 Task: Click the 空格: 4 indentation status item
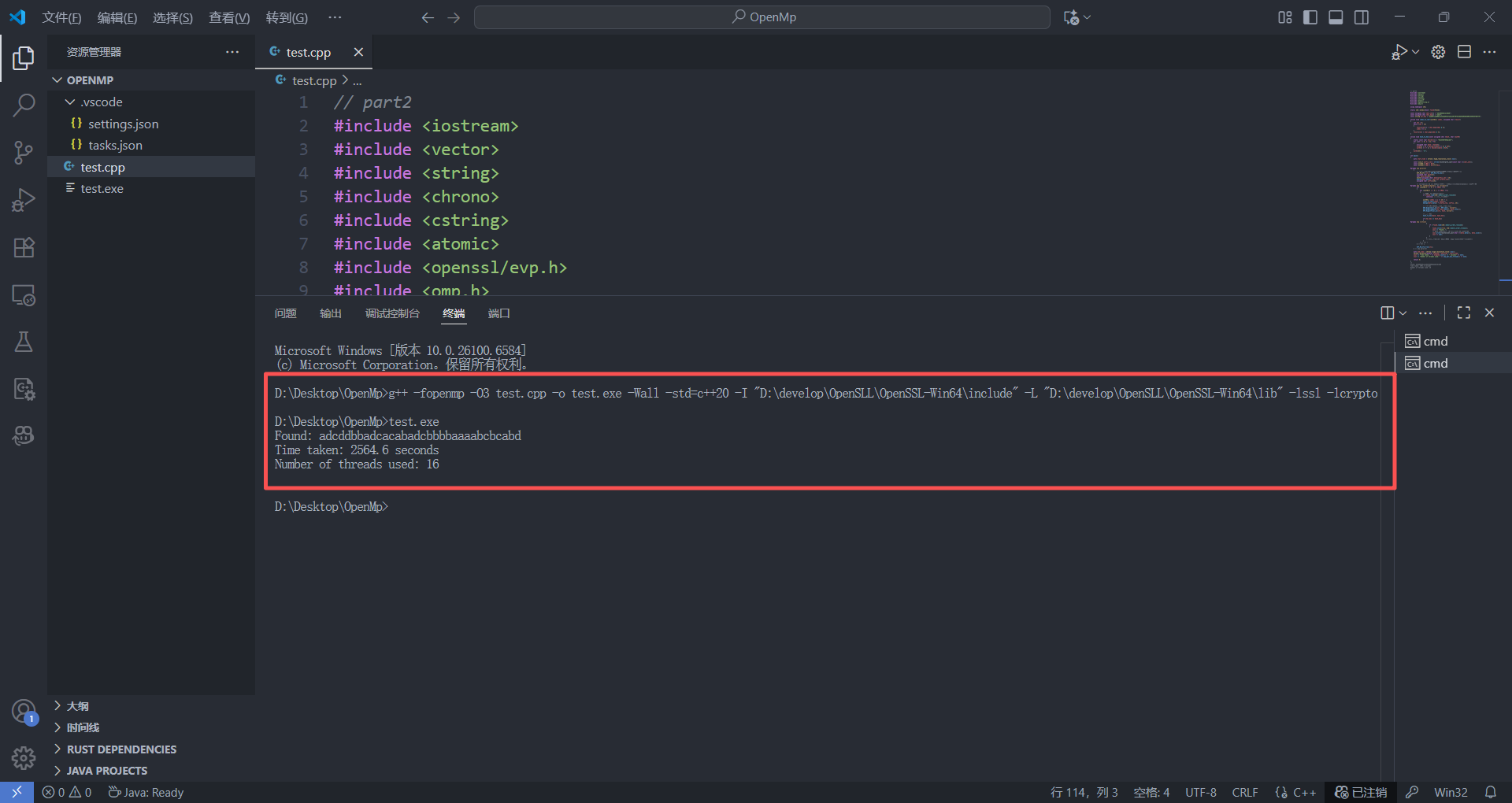(1151, 792)
